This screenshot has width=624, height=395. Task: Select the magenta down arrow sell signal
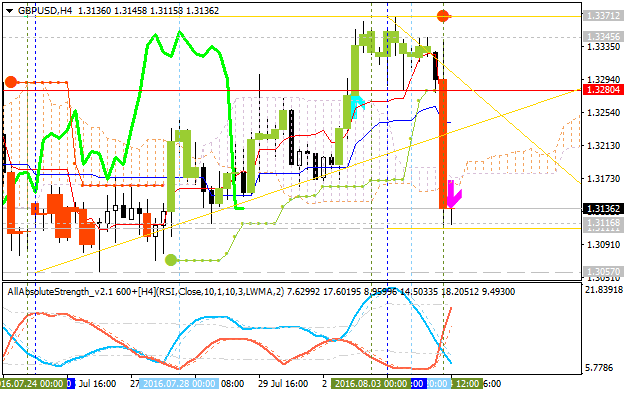454,195
